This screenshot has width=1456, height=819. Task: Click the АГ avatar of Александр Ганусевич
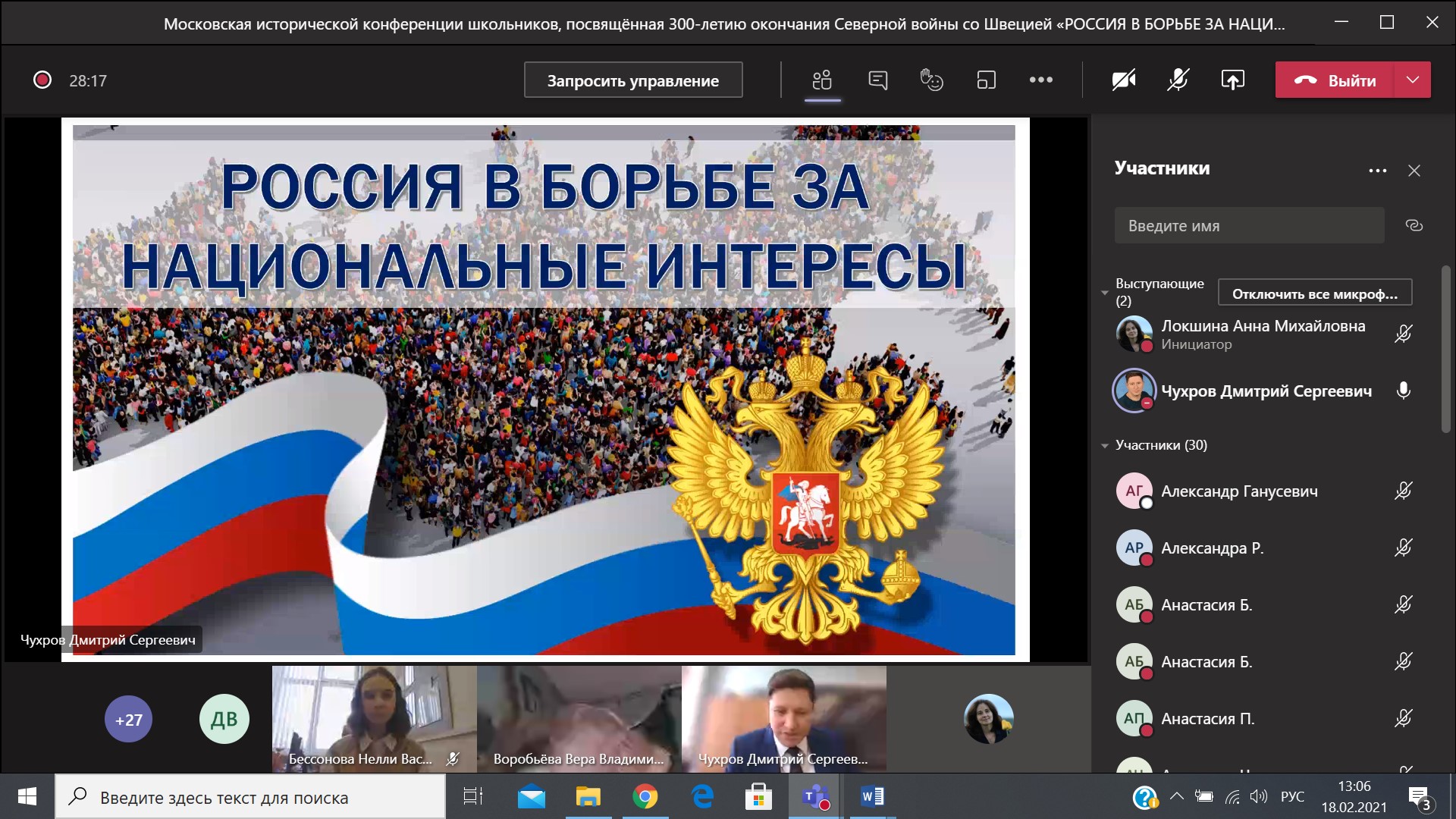1134,491
